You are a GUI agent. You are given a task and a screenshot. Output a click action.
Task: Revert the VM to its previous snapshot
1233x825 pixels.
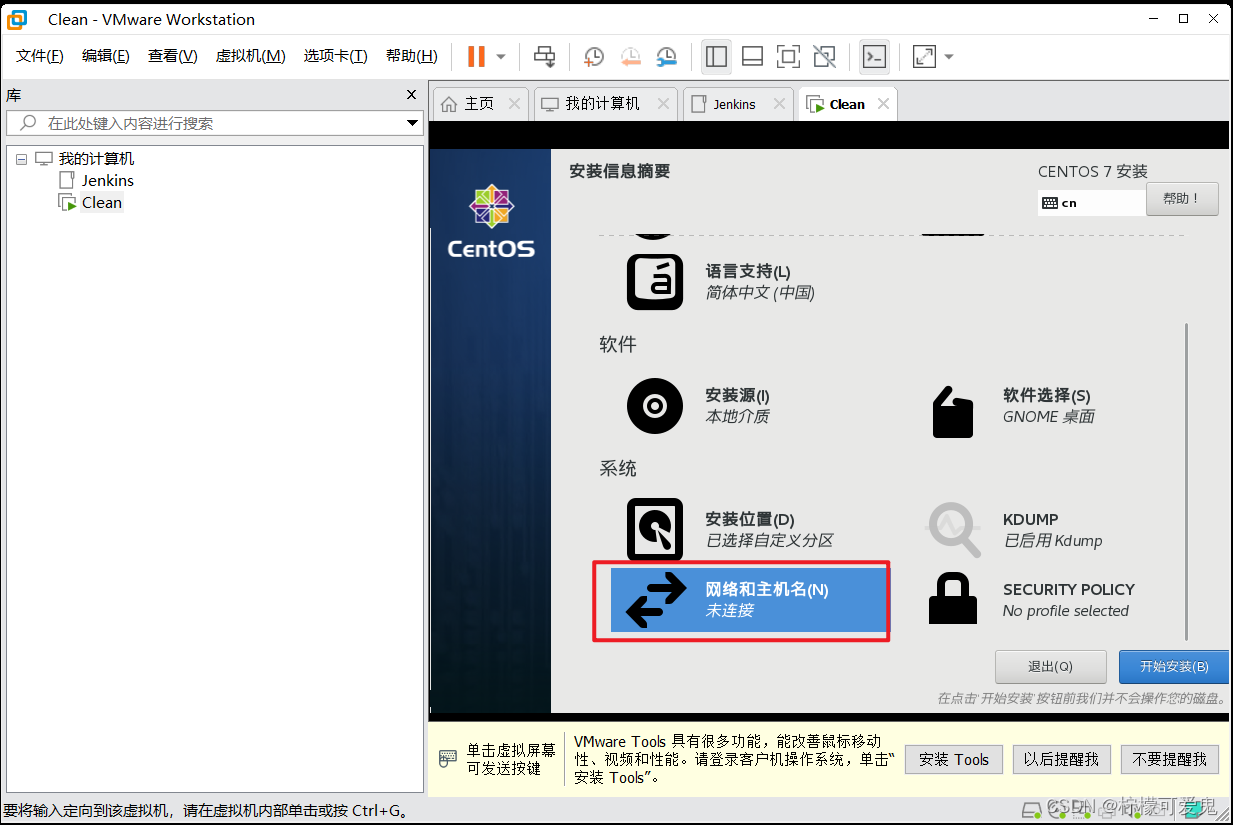[x=630, y=56]
